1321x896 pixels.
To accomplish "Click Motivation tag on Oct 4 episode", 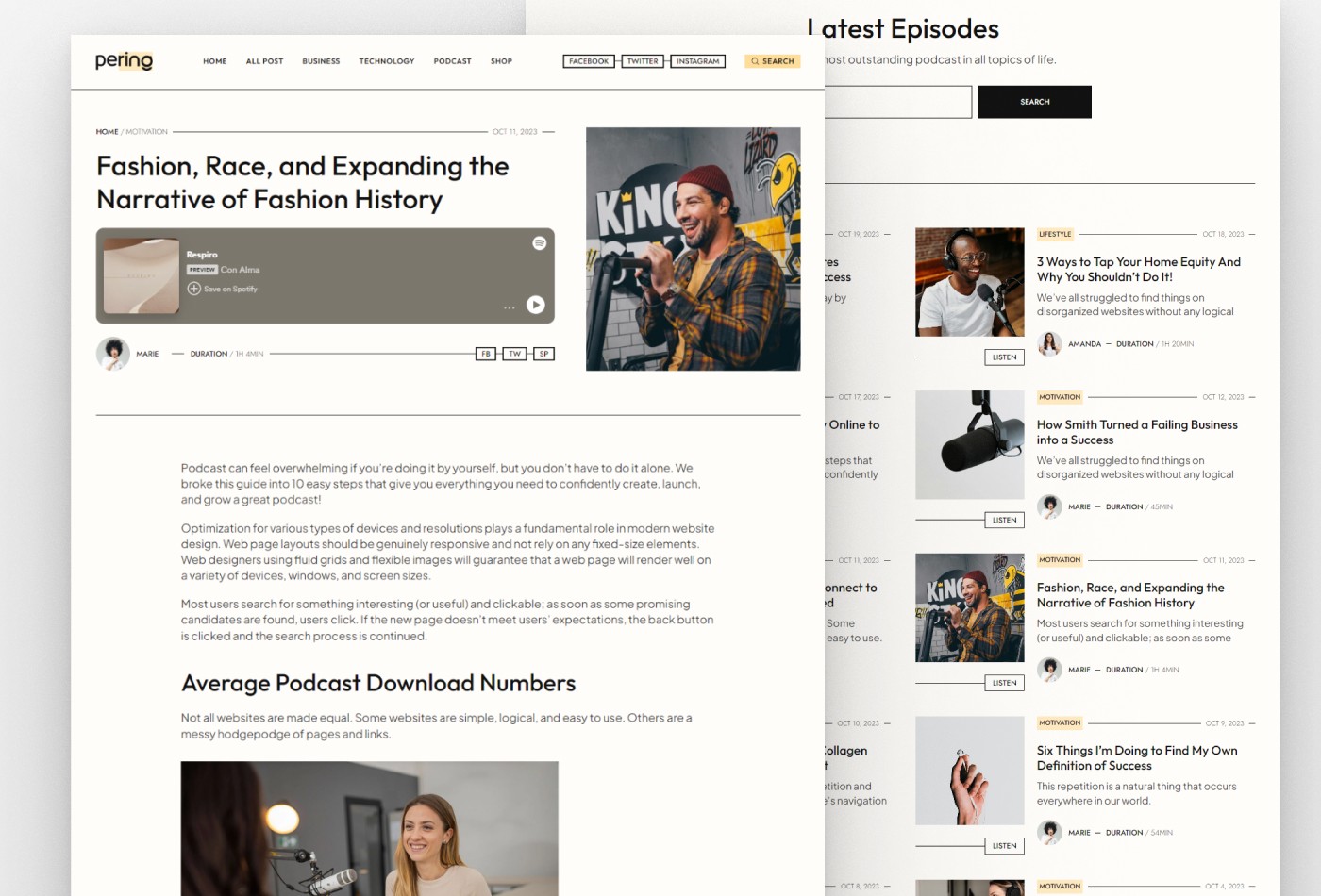I will point(1060,887).
